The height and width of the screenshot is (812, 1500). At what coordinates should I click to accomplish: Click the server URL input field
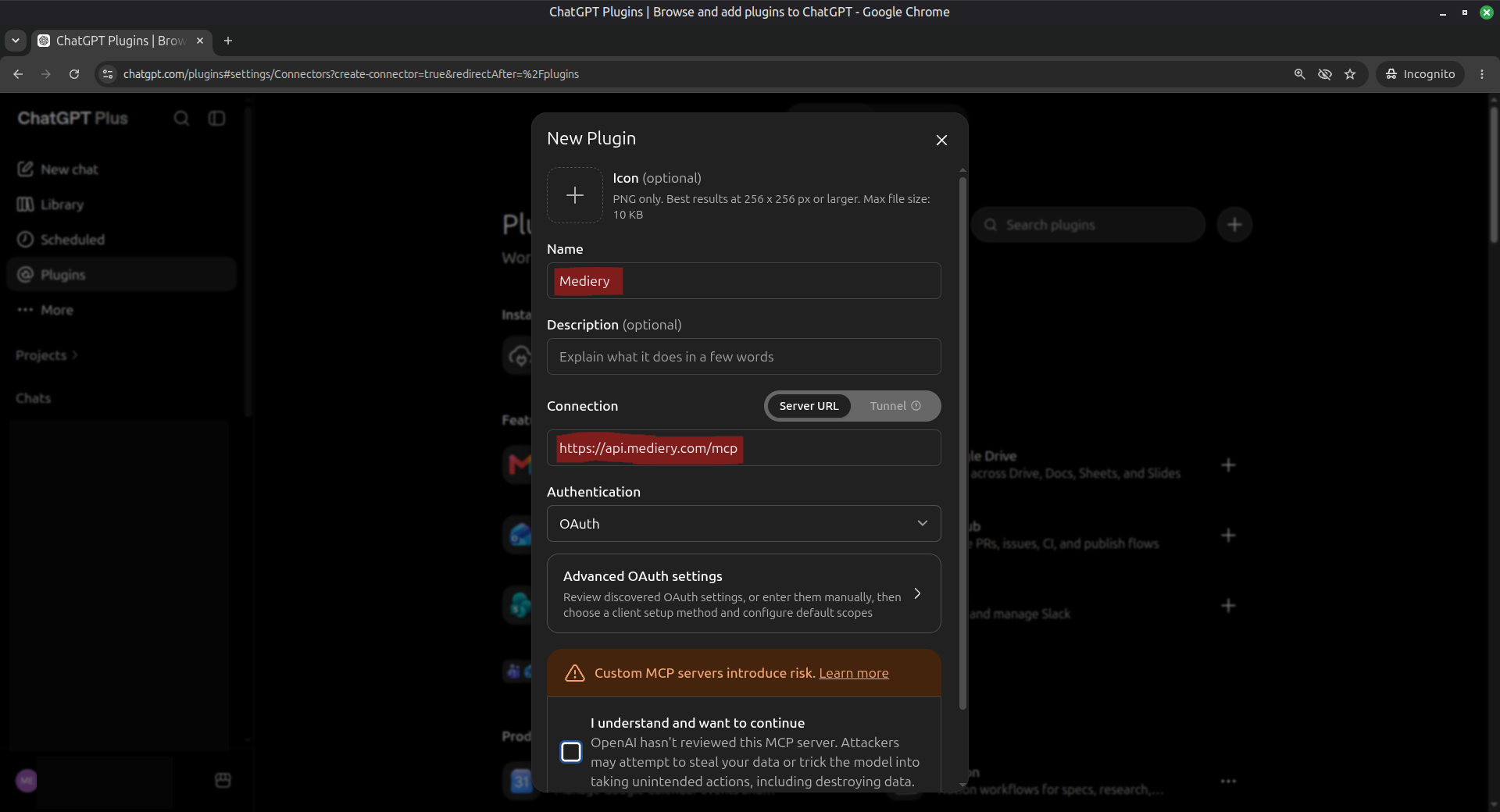click(744, 448)
